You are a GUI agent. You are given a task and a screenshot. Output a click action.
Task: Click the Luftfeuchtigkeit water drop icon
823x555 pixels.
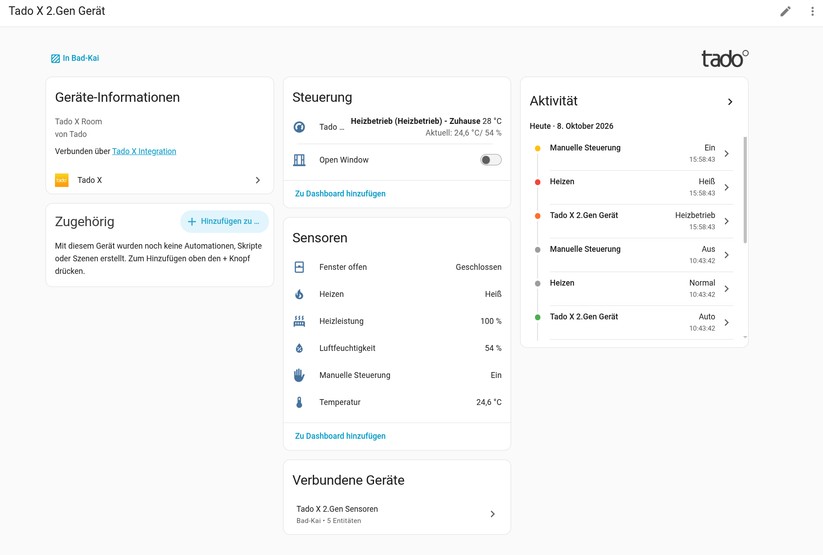coord(299,348)
